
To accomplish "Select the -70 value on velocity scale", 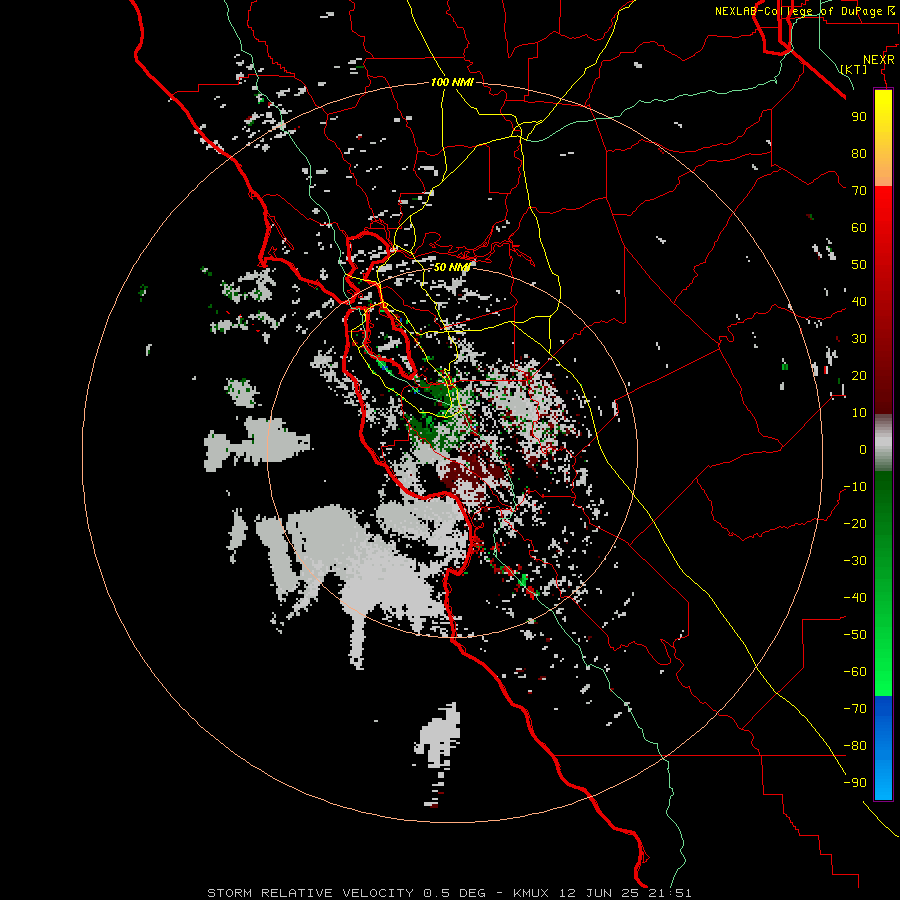I will click(x=855, y=709).
